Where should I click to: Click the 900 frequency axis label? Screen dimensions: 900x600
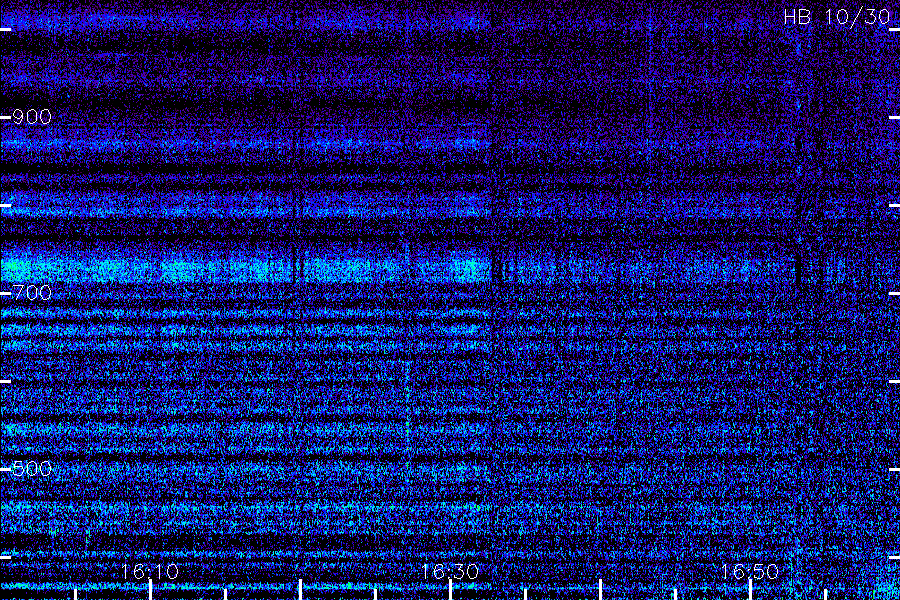click(x=32, y=117)
